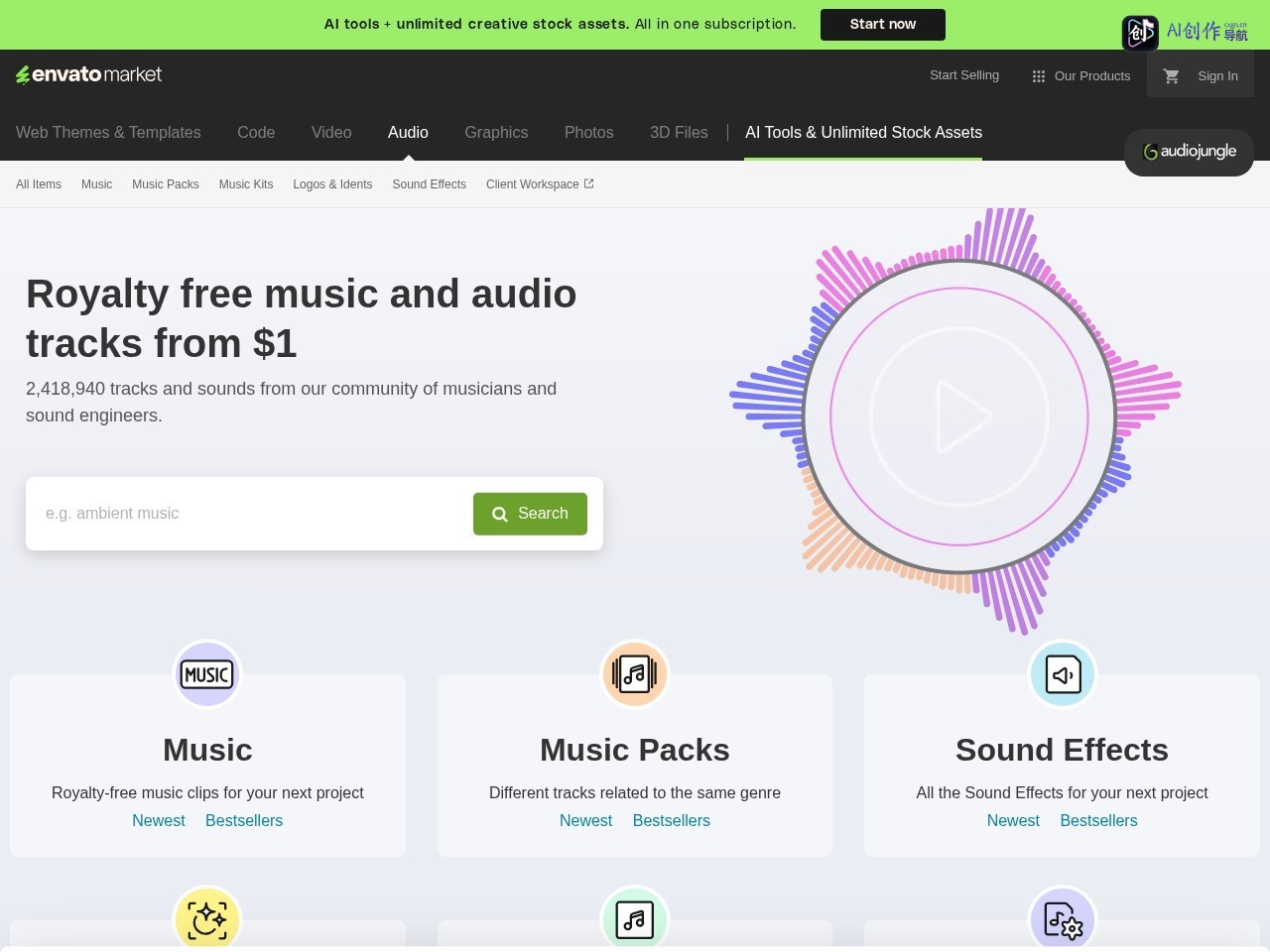The width and height of the screenshot is (1270, 952).
Task: Switch to Web Themes & Templates tab
Action: coord(108,133)
